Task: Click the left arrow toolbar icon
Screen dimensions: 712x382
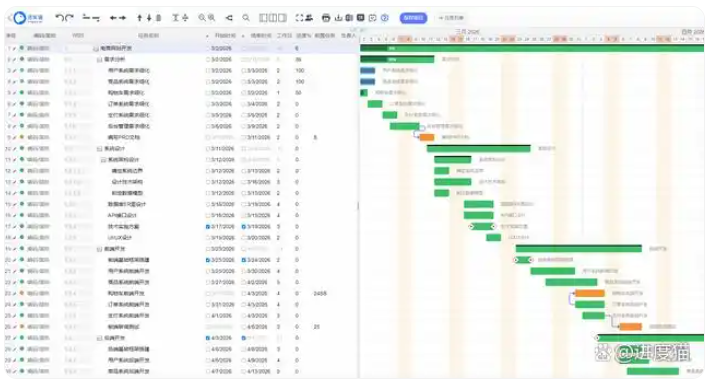Action: tap(113, 18)
